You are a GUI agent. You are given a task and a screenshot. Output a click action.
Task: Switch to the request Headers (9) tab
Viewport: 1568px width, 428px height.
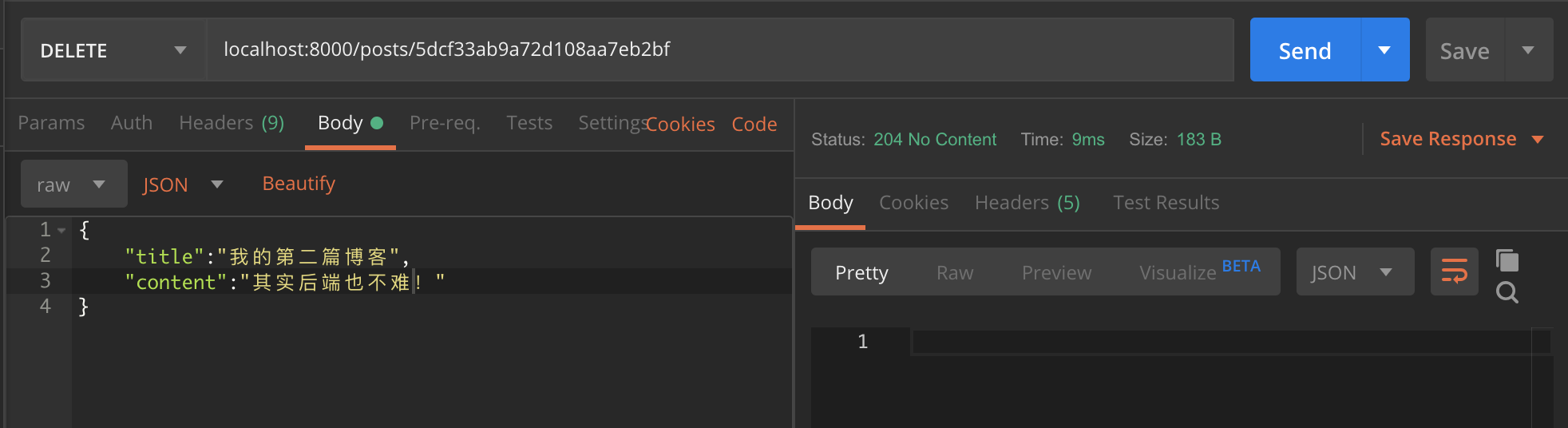(232, 123)
